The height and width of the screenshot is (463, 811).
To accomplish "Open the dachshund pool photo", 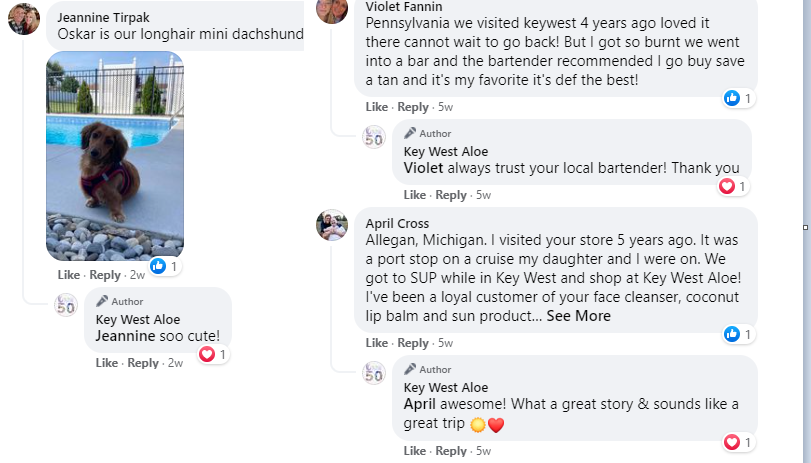I will [x=115, y=155].
